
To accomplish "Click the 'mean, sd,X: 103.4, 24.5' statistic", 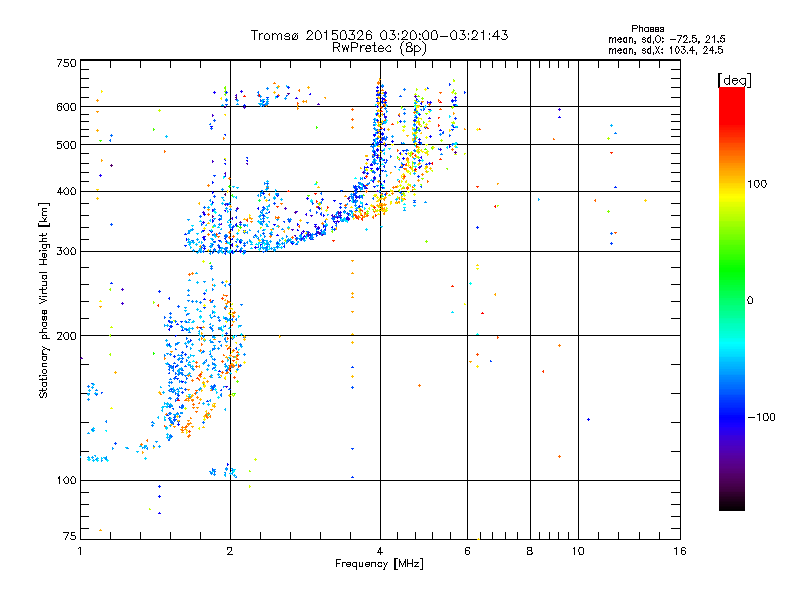I will pyautogui.click(x=665, y=50).
